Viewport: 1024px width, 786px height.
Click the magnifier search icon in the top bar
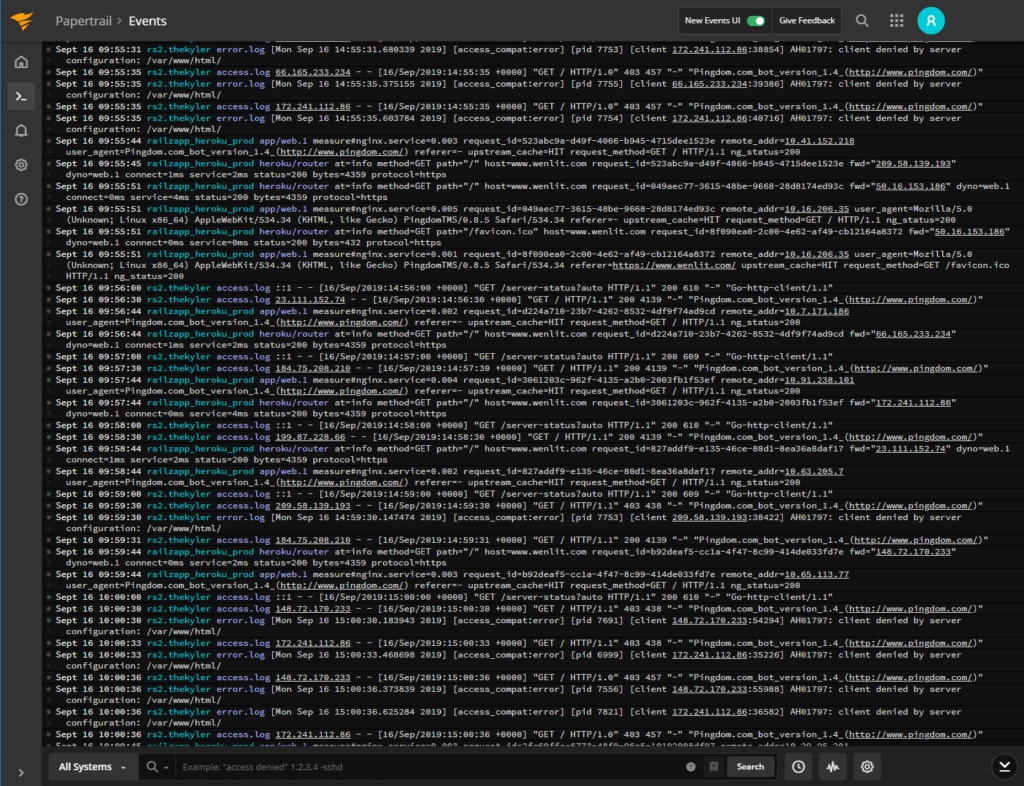(860, 20)
